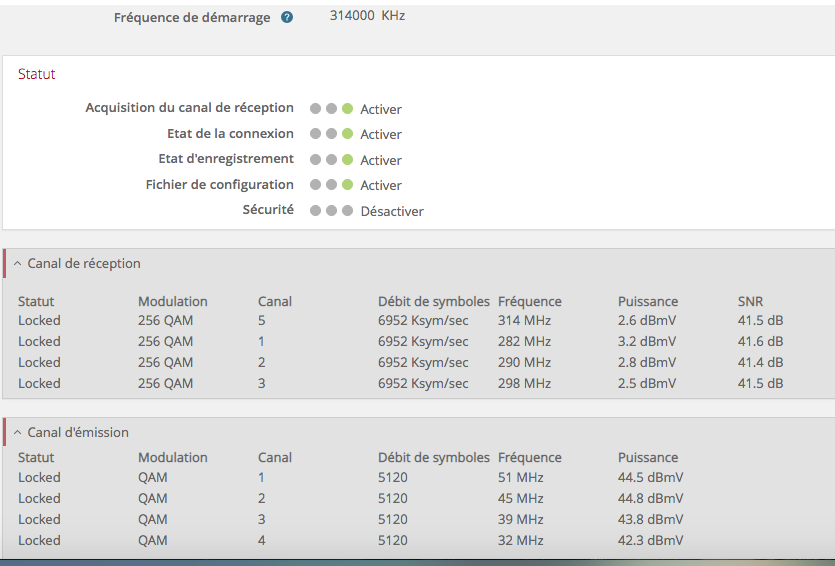Click the green indicator for Acquisition du canal de réception
835x566 pixels.
(x=347, y=108)
